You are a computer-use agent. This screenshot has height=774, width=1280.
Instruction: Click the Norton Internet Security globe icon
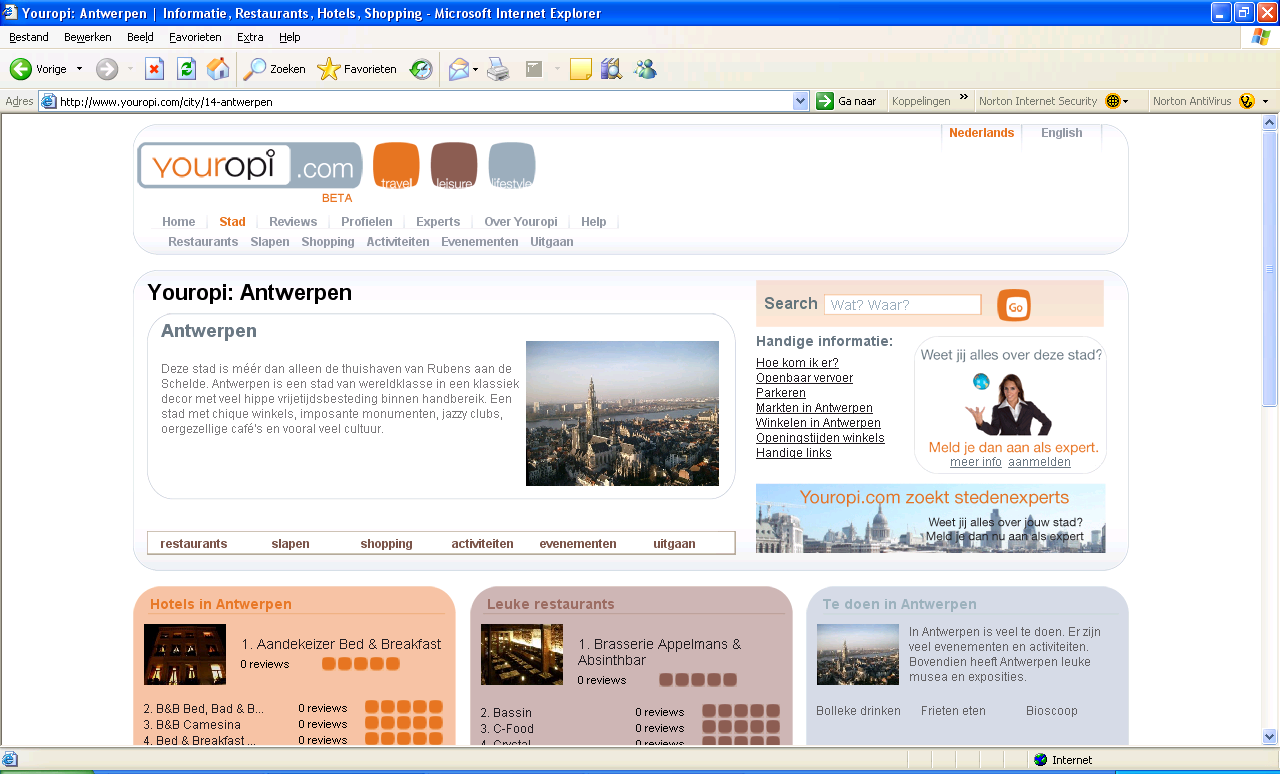pos(1113,101)
